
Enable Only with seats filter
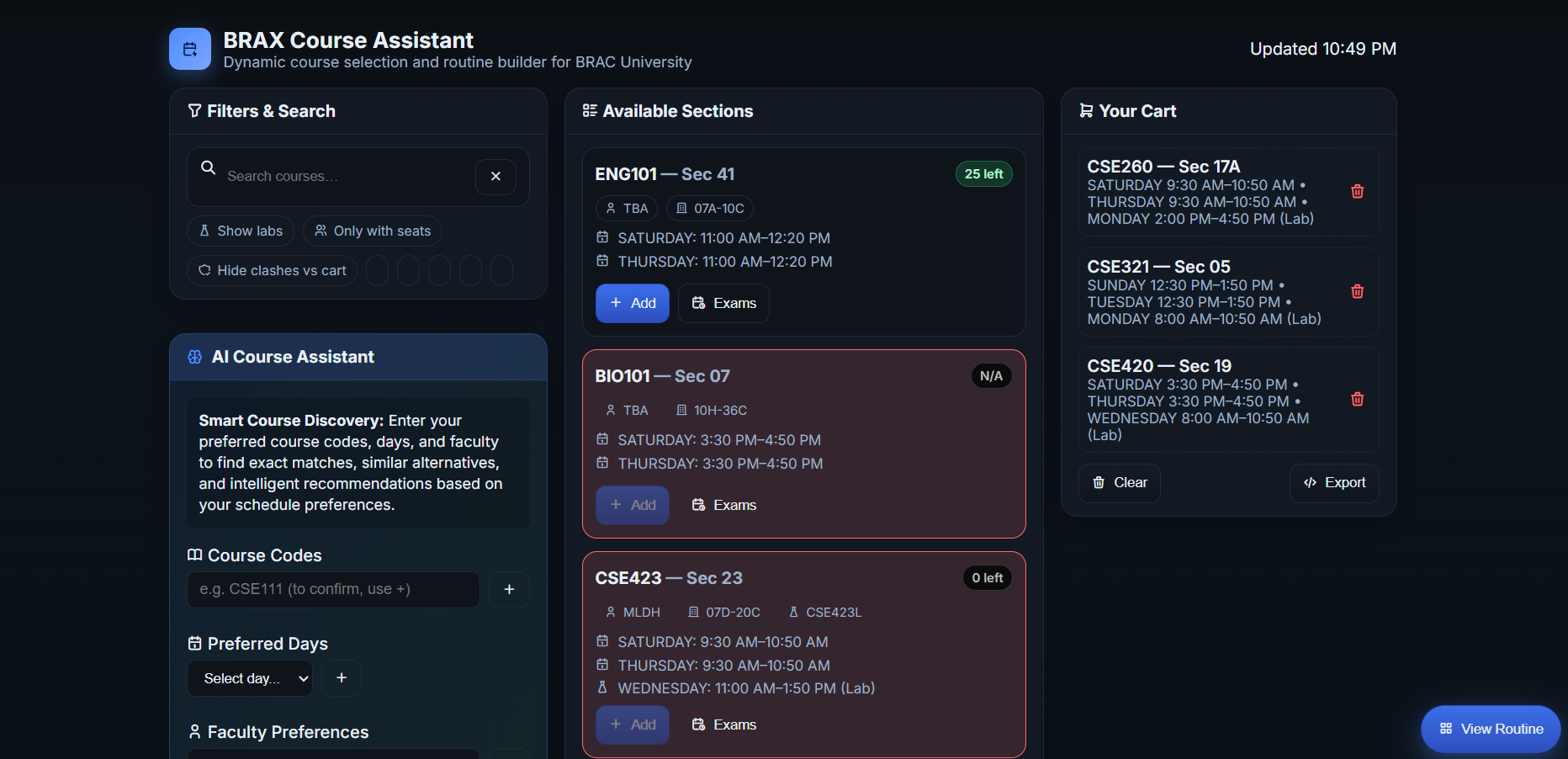click(373, 231)
